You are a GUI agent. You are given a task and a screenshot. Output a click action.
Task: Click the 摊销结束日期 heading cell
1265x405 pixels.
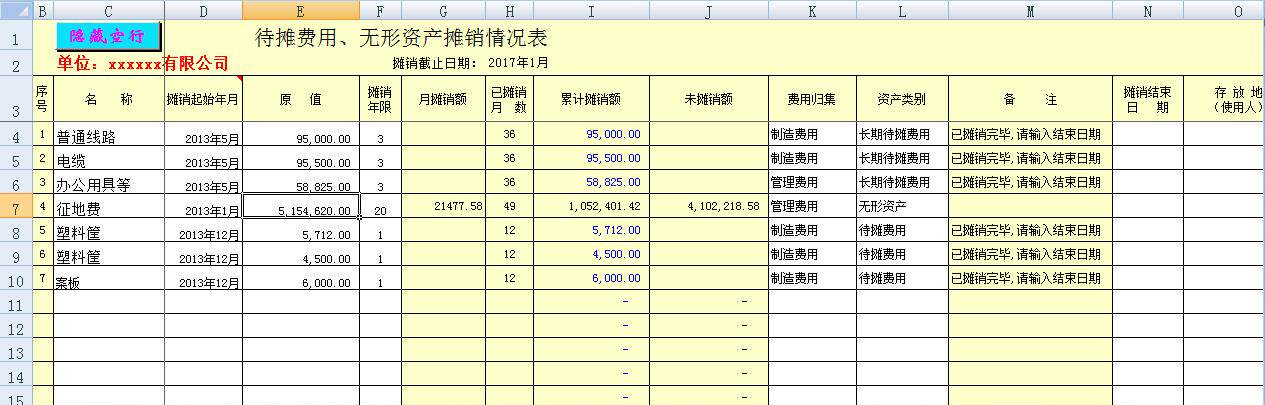click(x=1148, y=99)
